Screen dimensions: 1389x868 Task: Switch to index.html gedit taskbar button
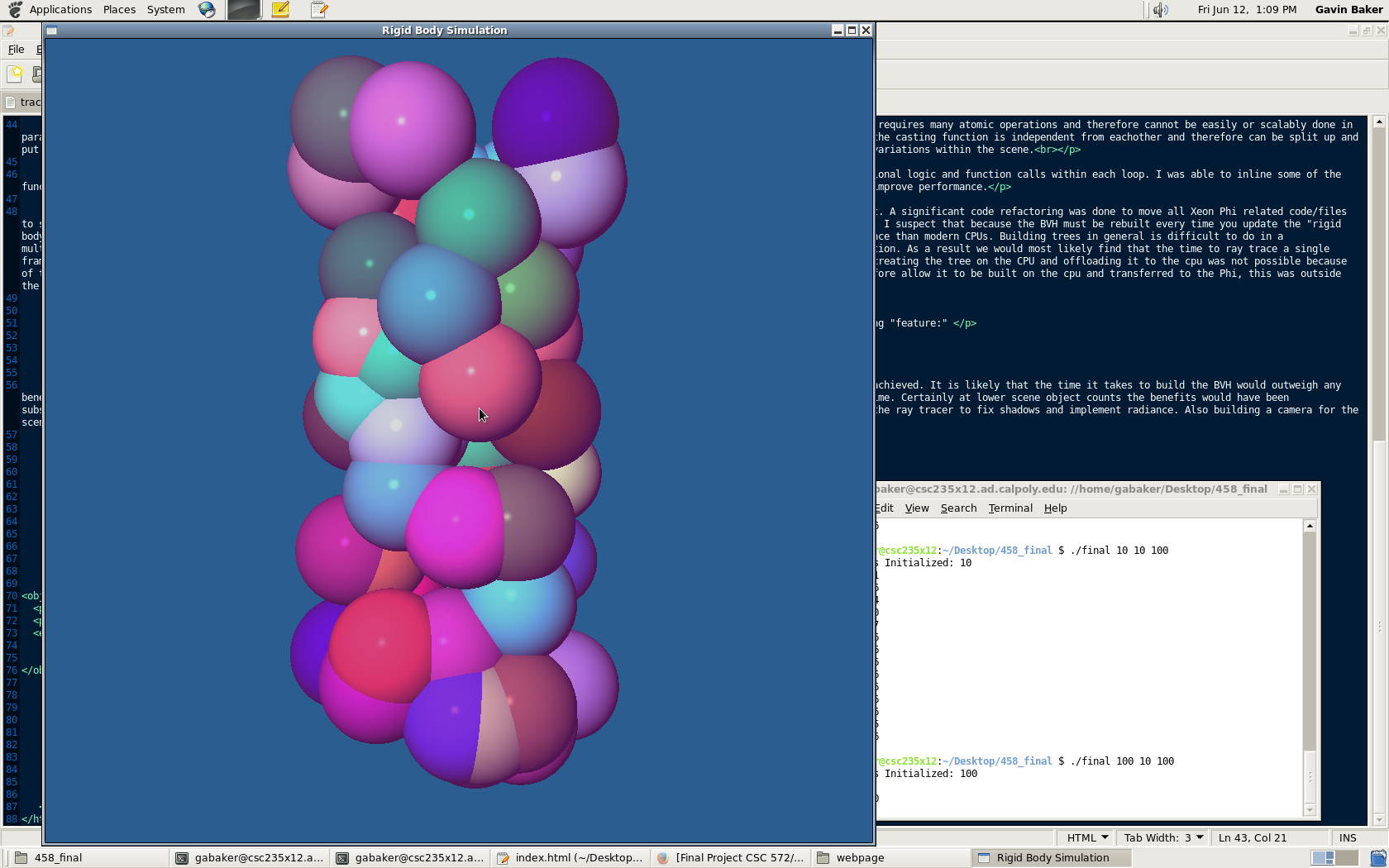pos(570,858)
